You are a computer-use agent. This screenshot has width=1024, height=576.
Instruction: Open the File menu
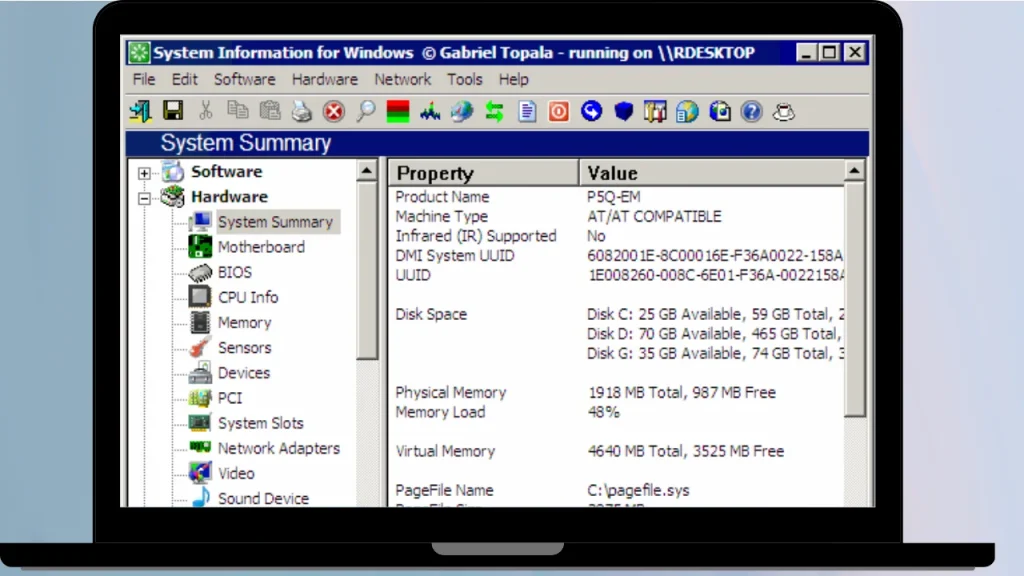pos(144,80)
